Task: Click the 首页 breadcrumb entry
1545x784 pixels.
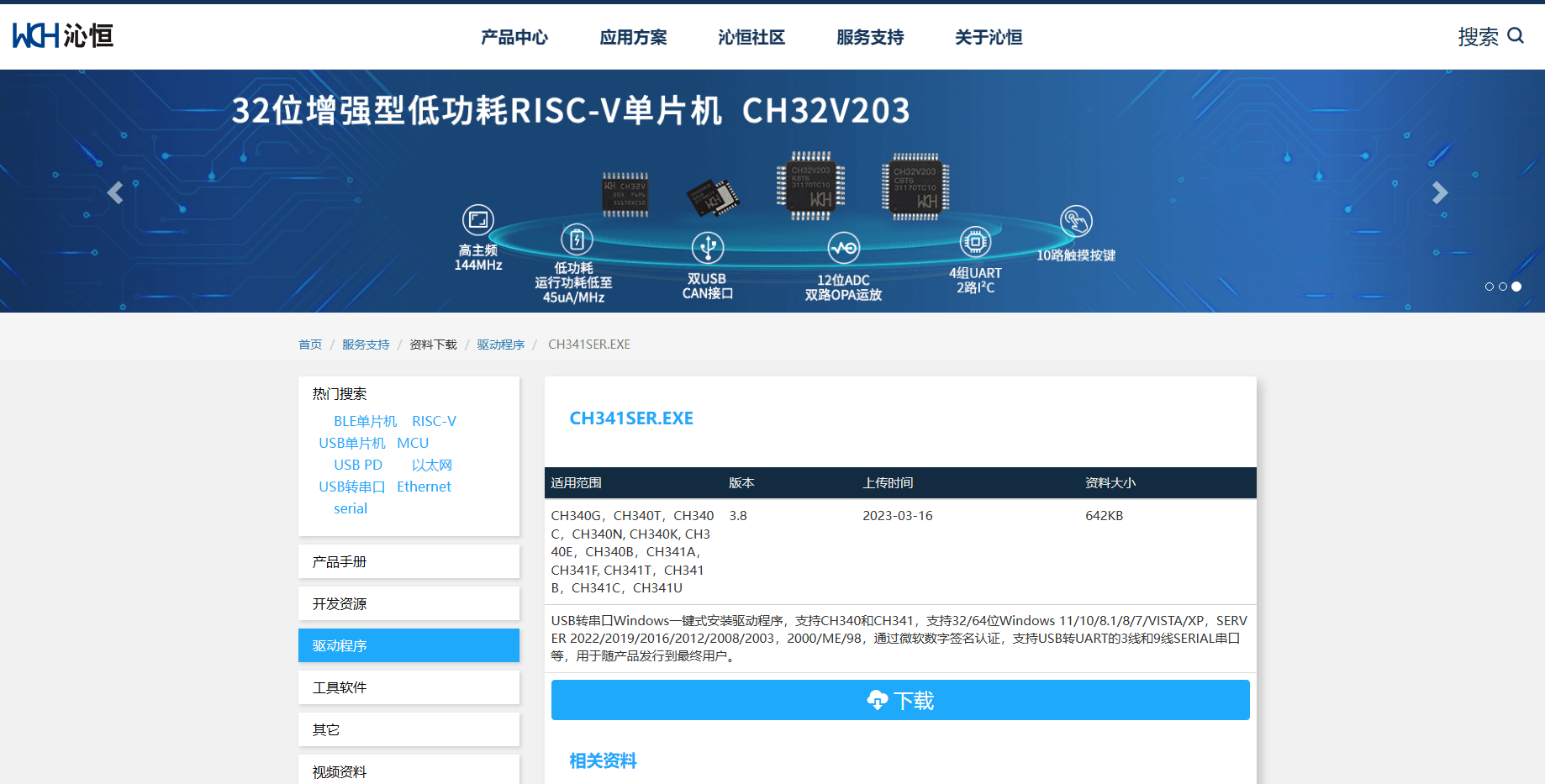Action: [x=309, y=344]
